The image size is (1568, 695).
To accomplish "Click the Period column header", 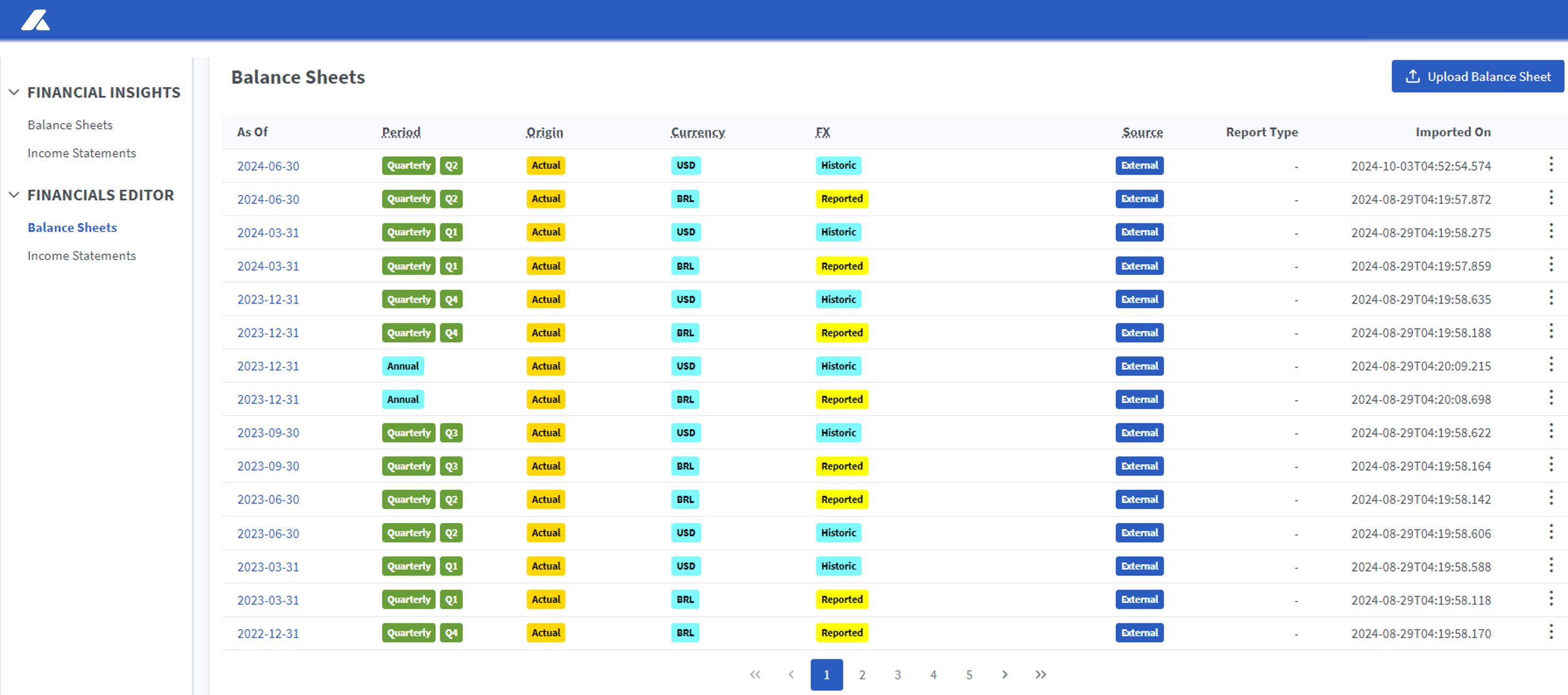I will click(x=401, y=132).
